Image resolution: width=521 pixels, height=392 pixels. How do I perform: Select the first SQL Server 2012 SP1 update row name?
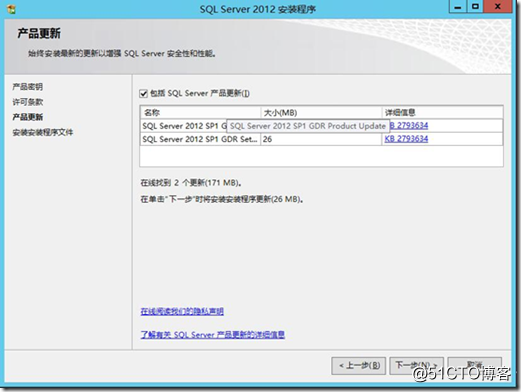(184, 126)
